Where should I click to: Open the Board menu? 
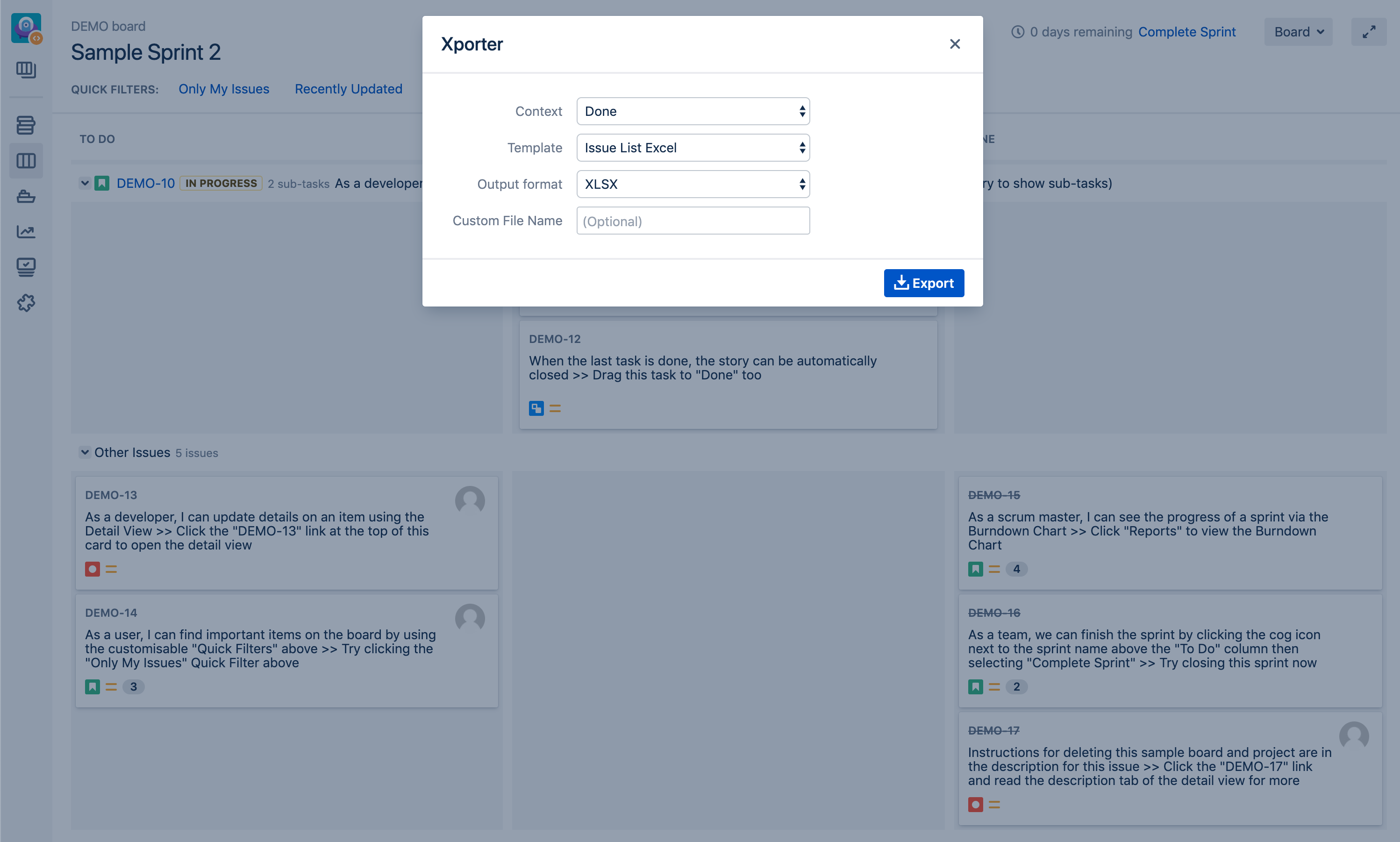point(1298,32)
